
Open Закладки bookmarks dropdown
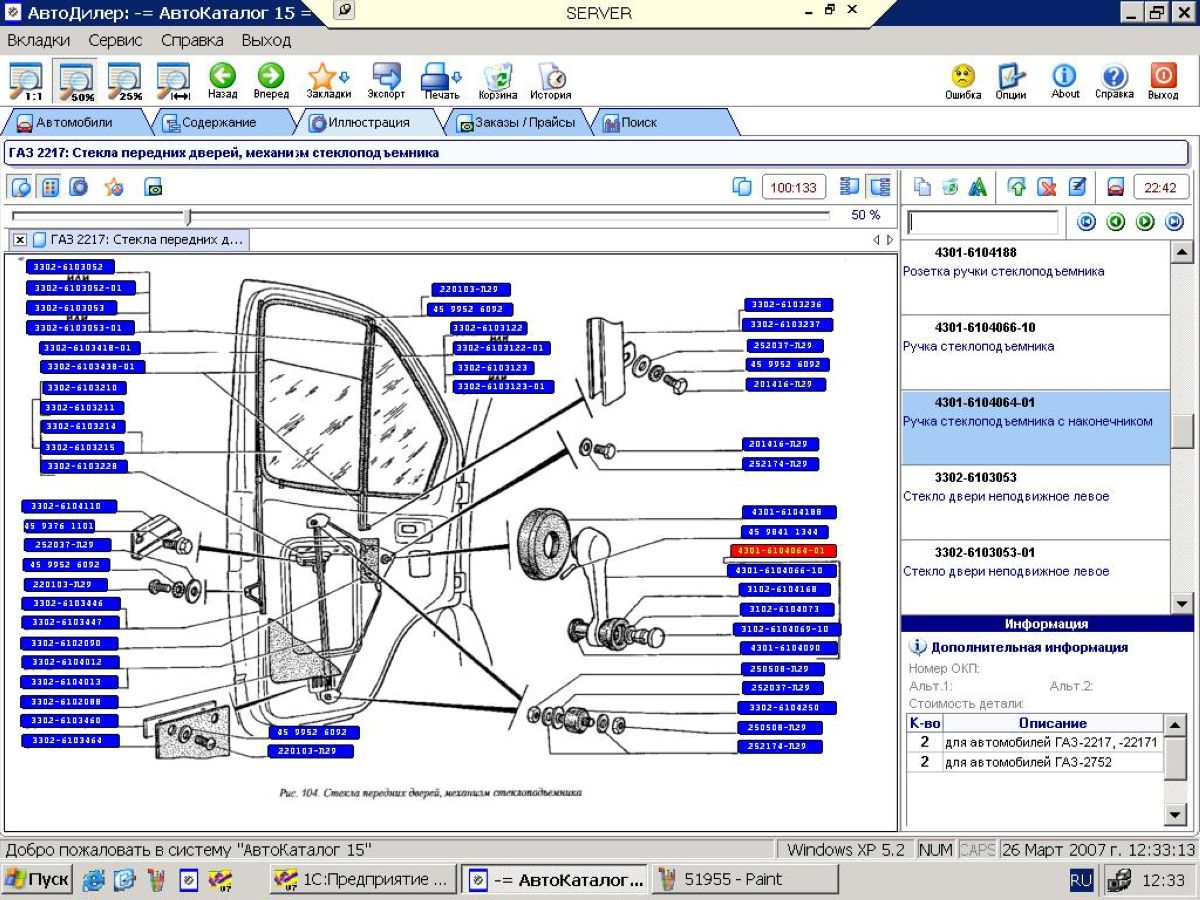pos(328,81)
